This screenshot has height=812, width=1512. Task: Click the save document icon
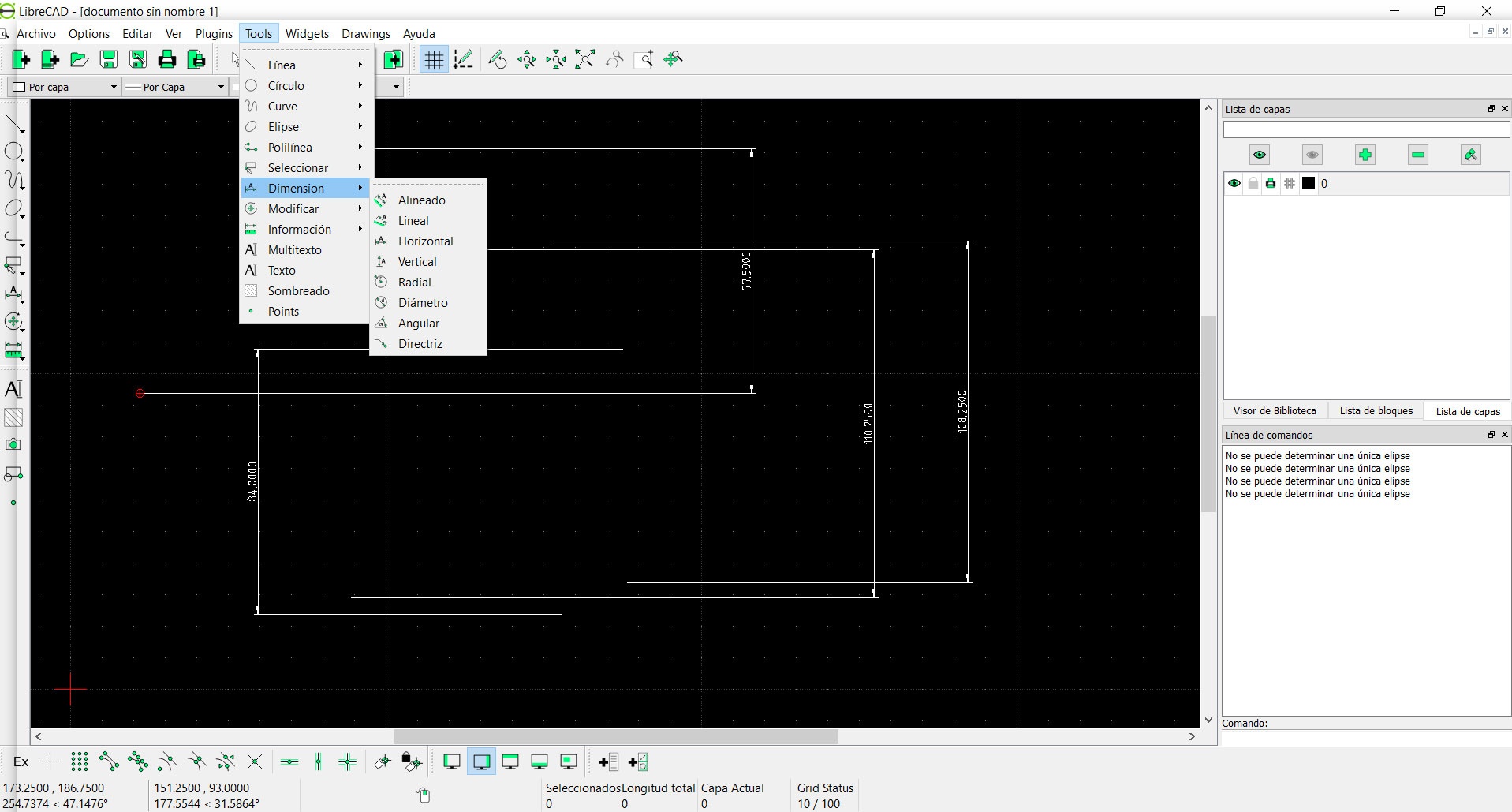tap(109, 59)
